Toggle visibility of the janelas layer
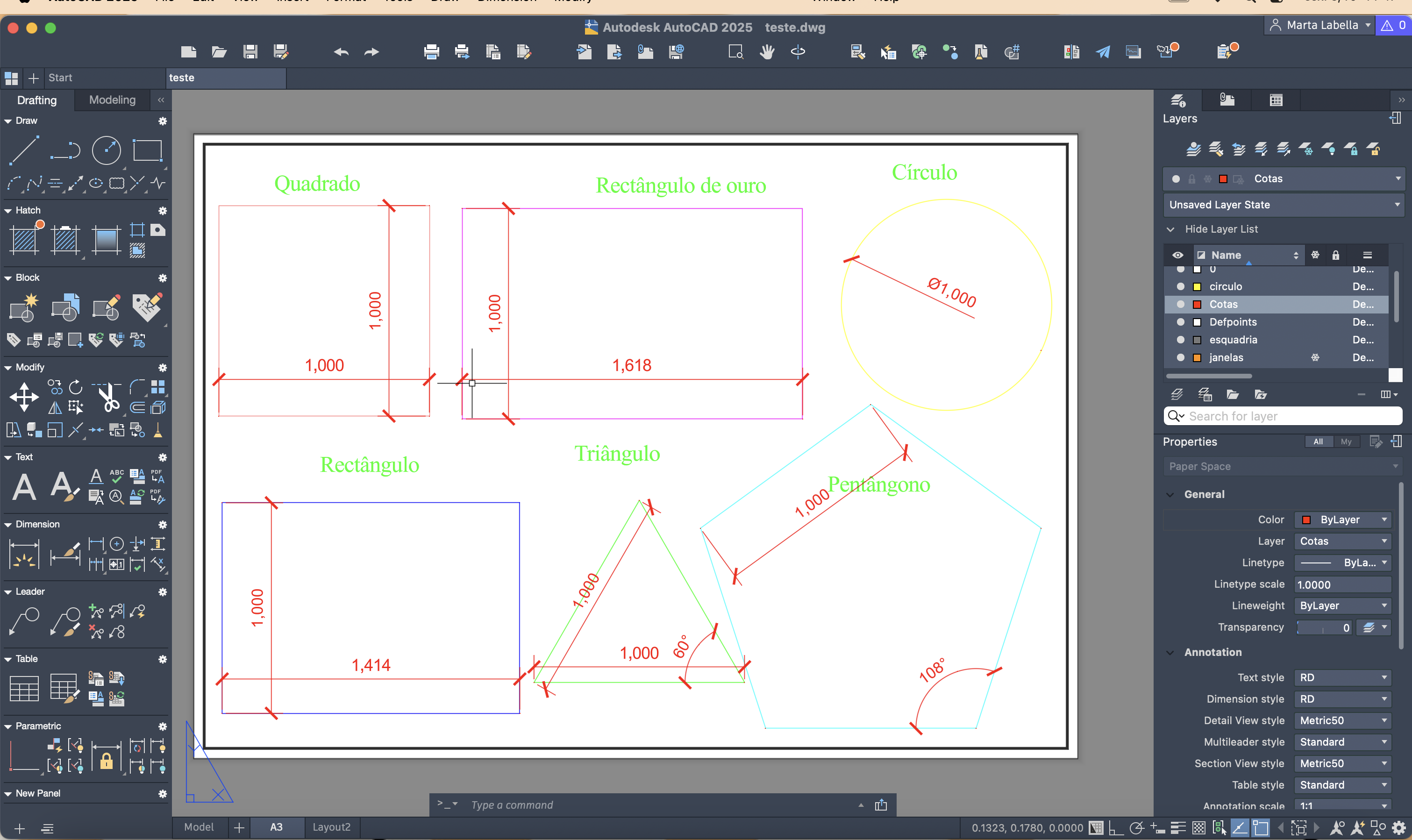 coord(1181,358)
